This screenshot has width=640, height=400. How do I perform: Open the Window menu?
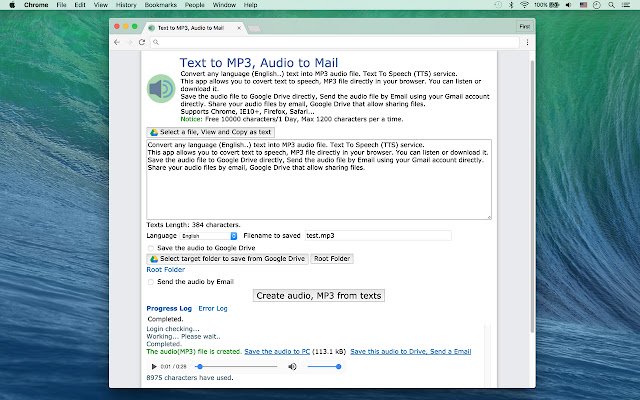pos(224,5)
